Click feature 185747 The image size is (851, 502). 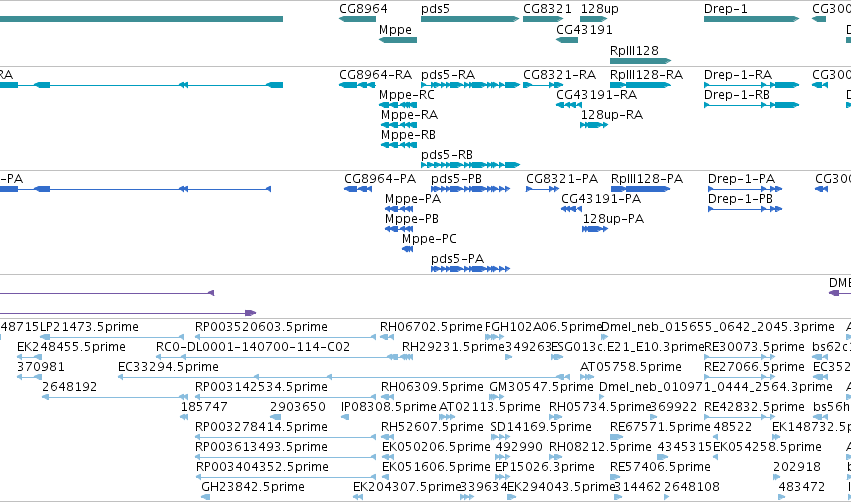pos(204,406)
